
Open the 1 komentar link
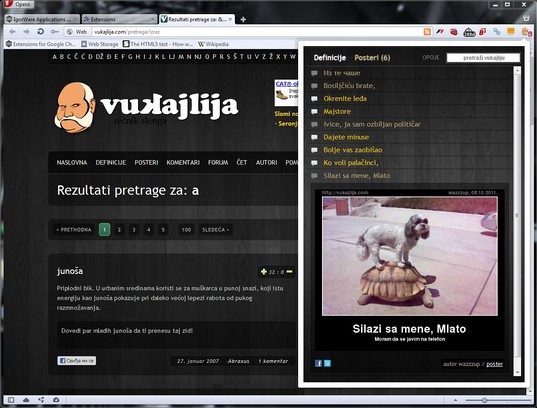pos(273,361)
